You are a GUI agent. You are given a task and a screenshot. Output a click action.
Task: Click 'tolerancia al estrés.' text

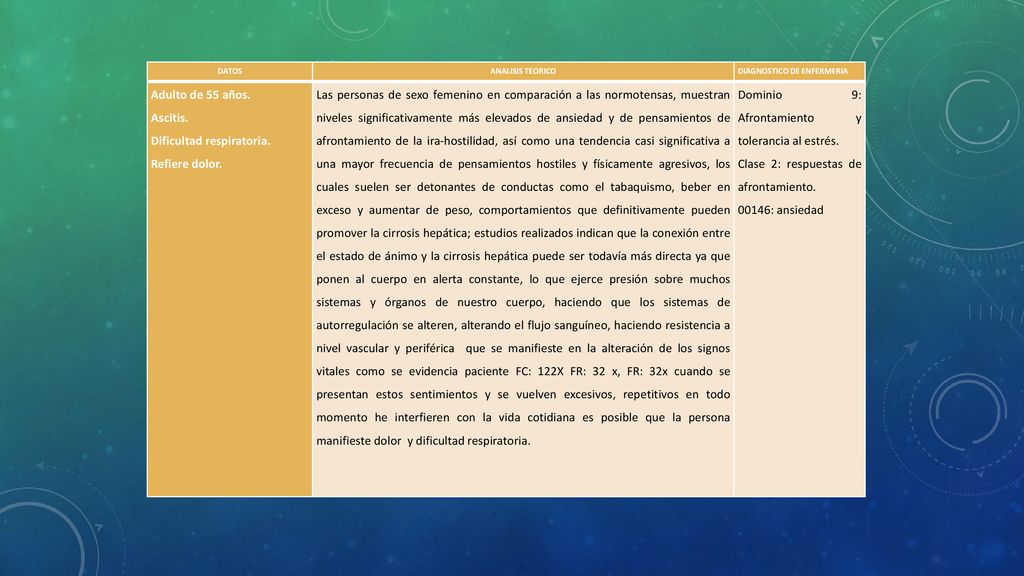(788, 141)
